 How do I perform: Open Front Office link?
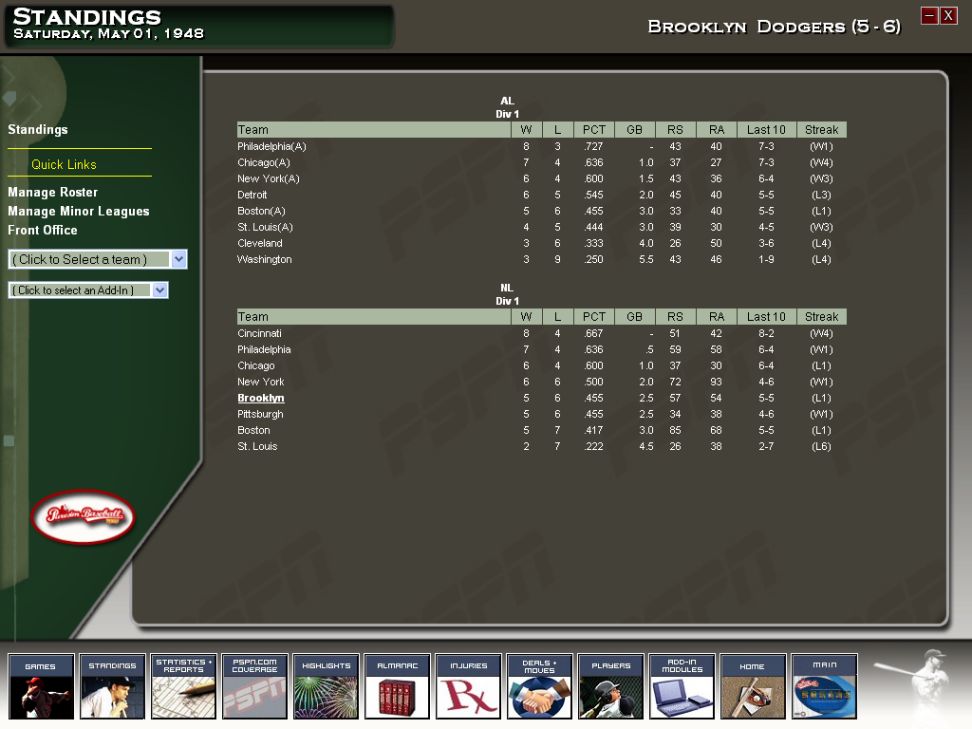42,230
